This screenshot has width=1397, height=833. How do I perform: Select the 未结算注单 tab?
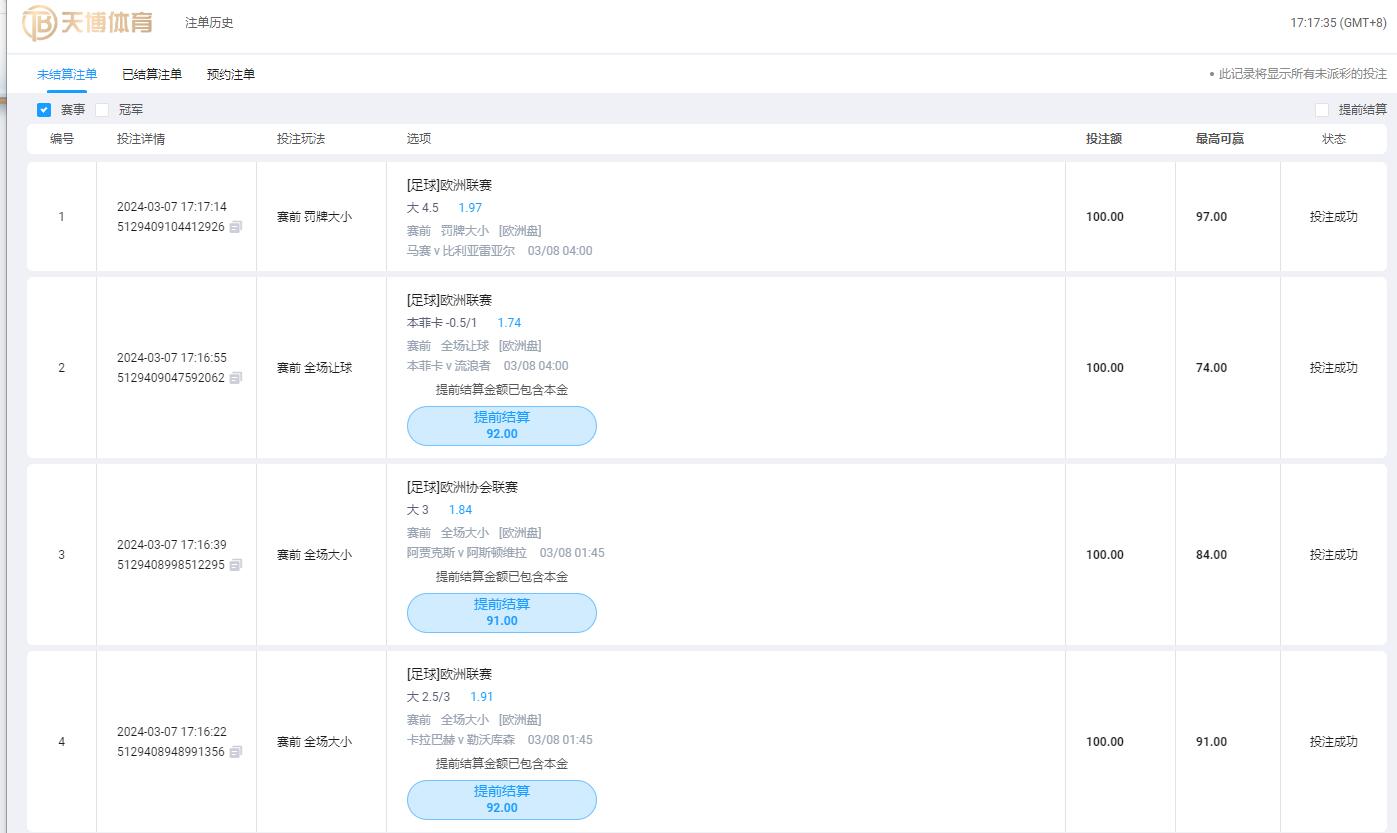pos(67,74)
